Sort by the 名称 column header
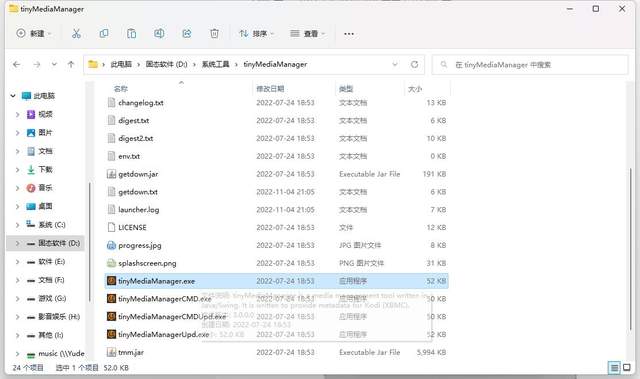The image size is (640, 379). pos(121,89)
